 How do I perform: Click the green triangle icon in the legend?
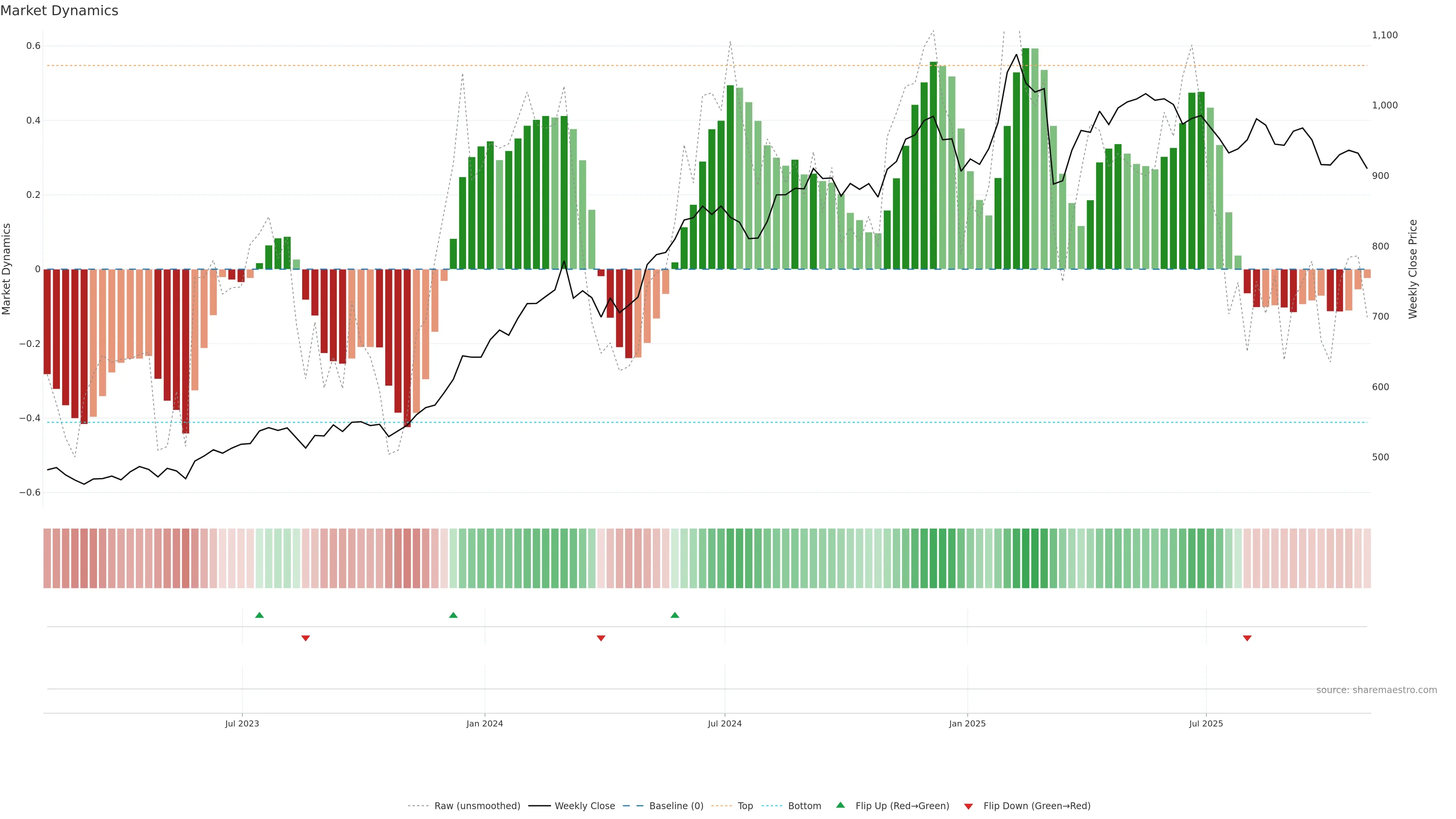tap(841, 805)
